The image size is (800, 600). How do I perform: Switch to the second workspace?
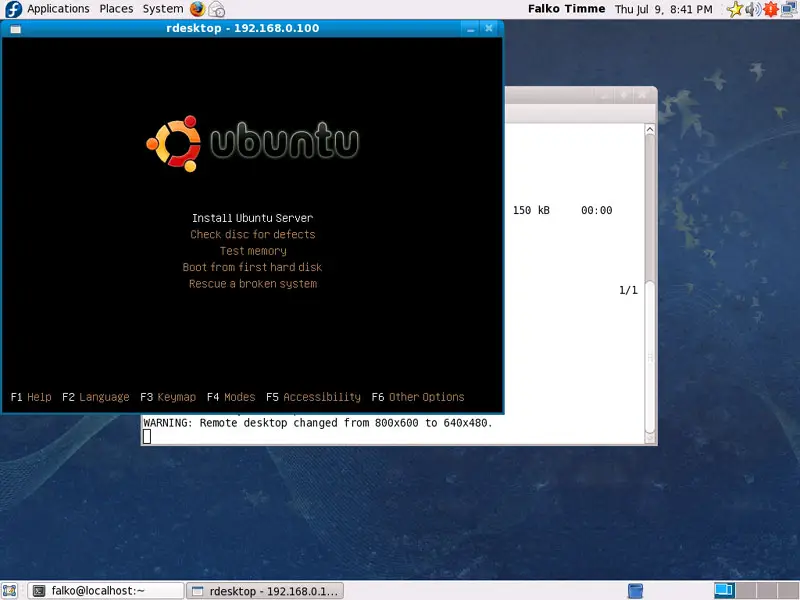tap(745, 591)
